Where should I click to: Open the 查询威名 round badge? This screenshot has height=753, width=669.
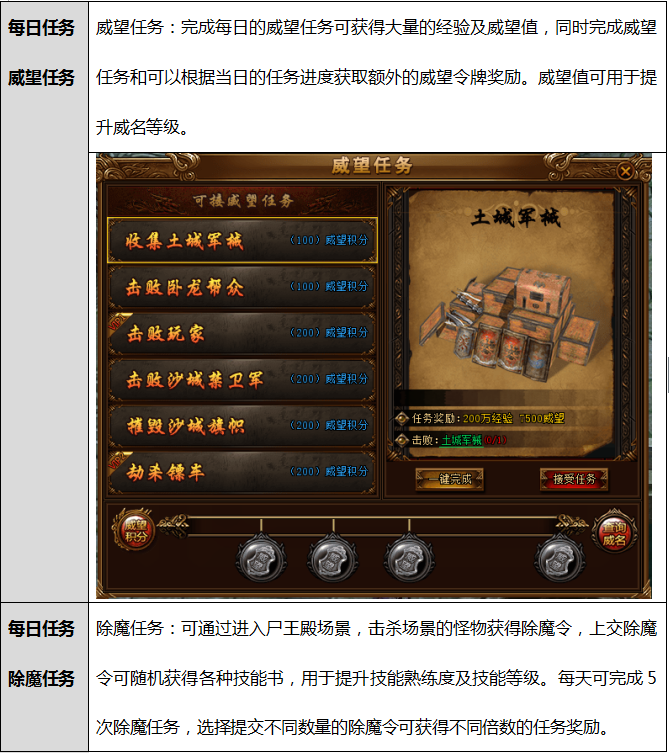pos(614,534)
